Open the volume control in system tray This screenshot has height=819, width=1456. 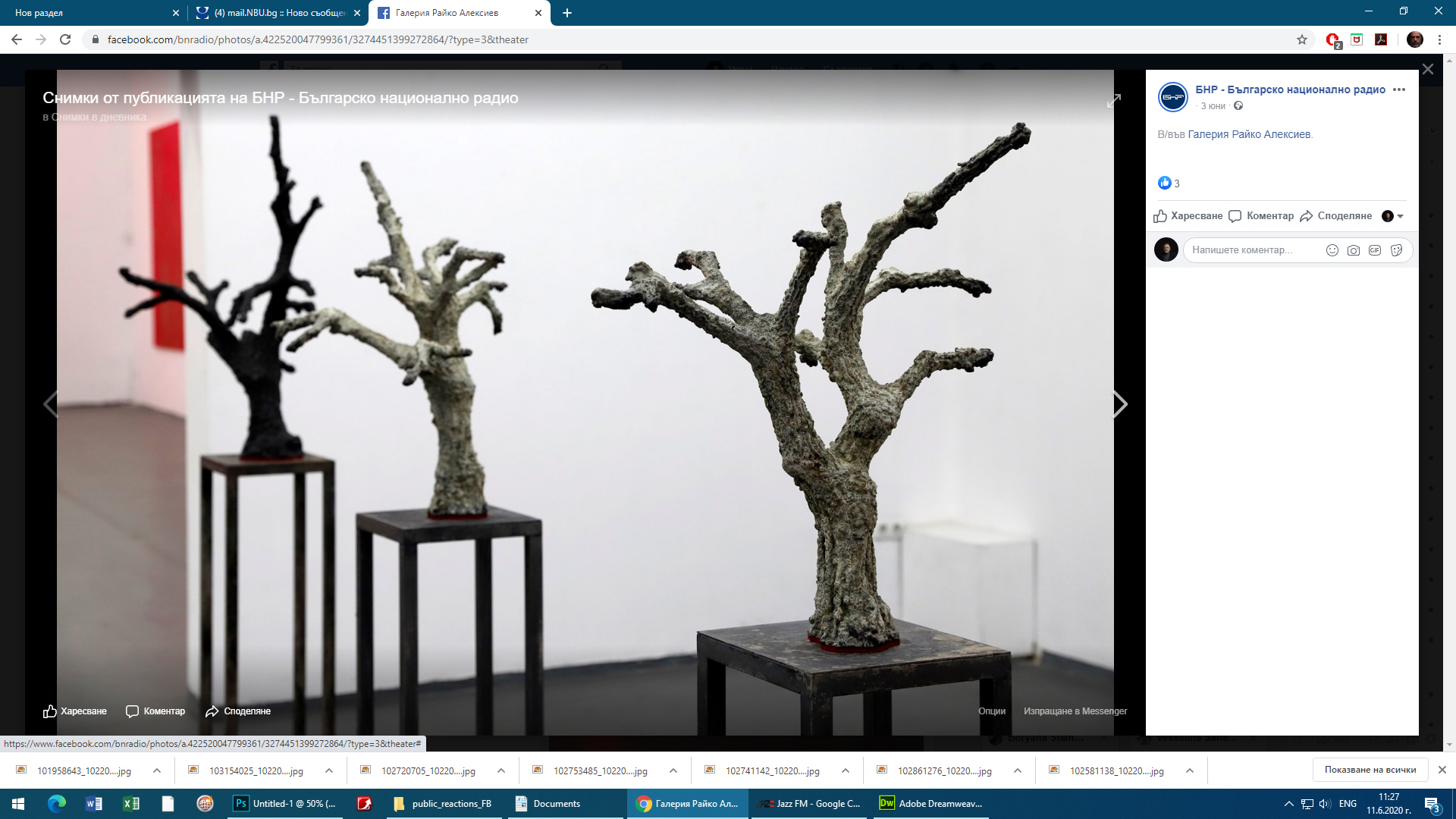pyautogui.click(x=1325, y=804)
